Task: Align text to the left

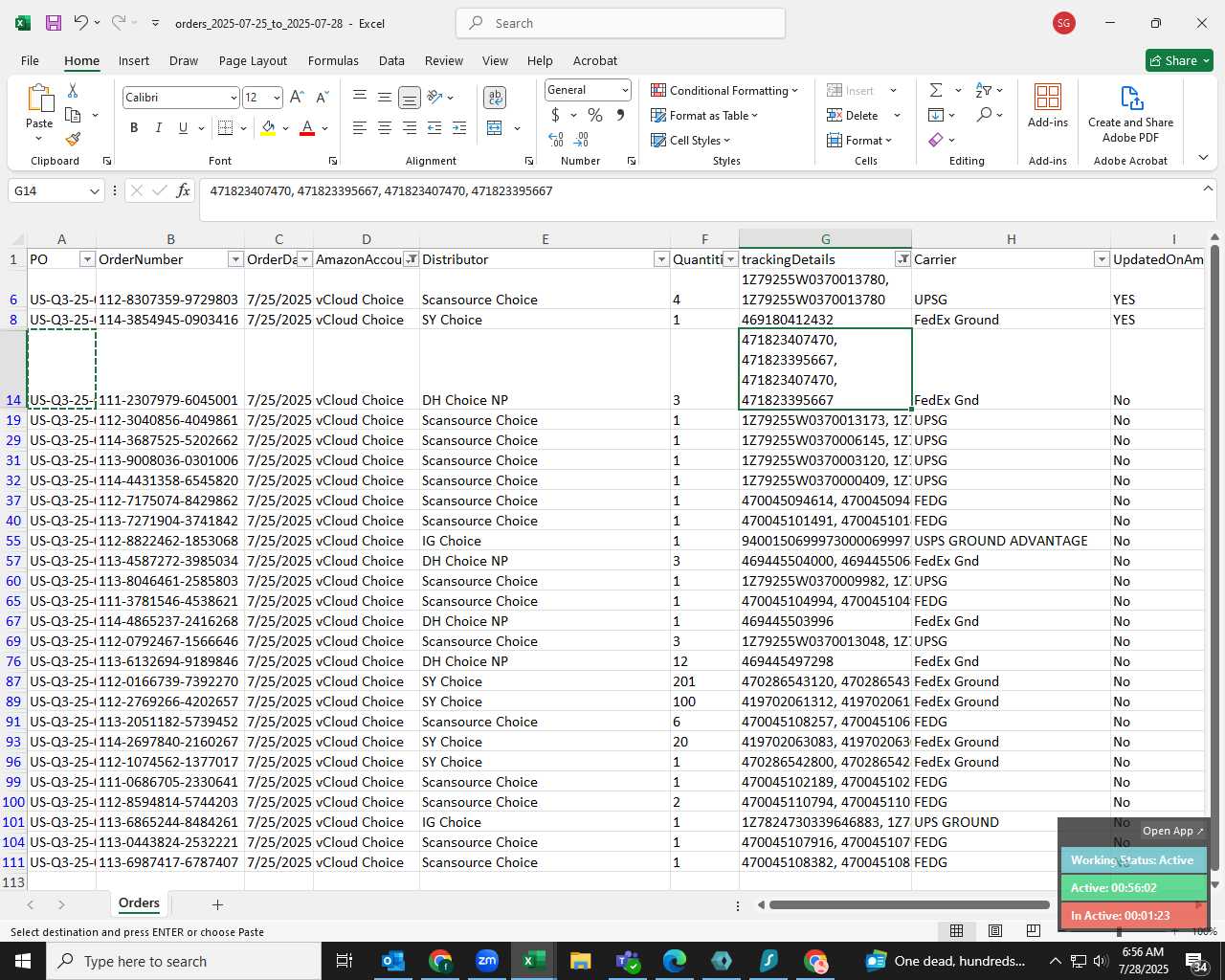Action: pos(360,128)
